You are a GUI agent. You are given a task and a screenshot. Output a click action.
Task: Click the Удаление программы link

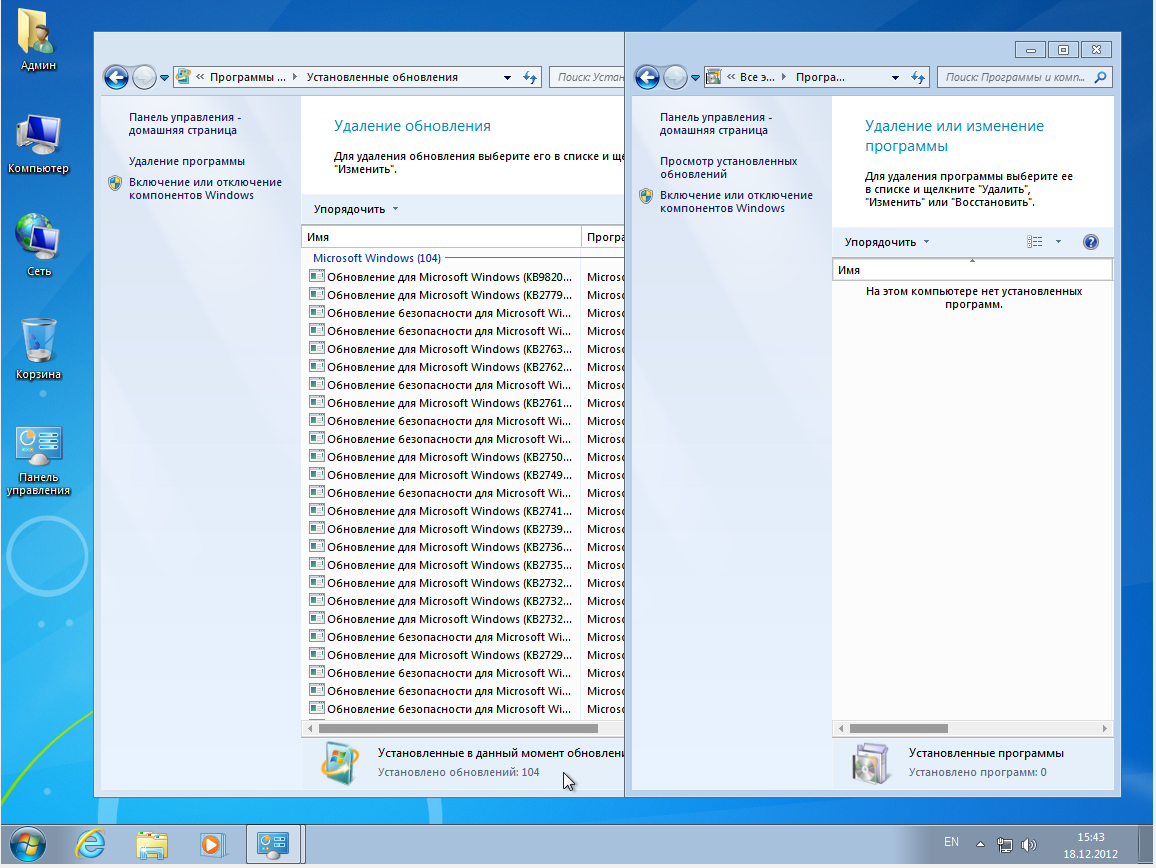[187, 162]
